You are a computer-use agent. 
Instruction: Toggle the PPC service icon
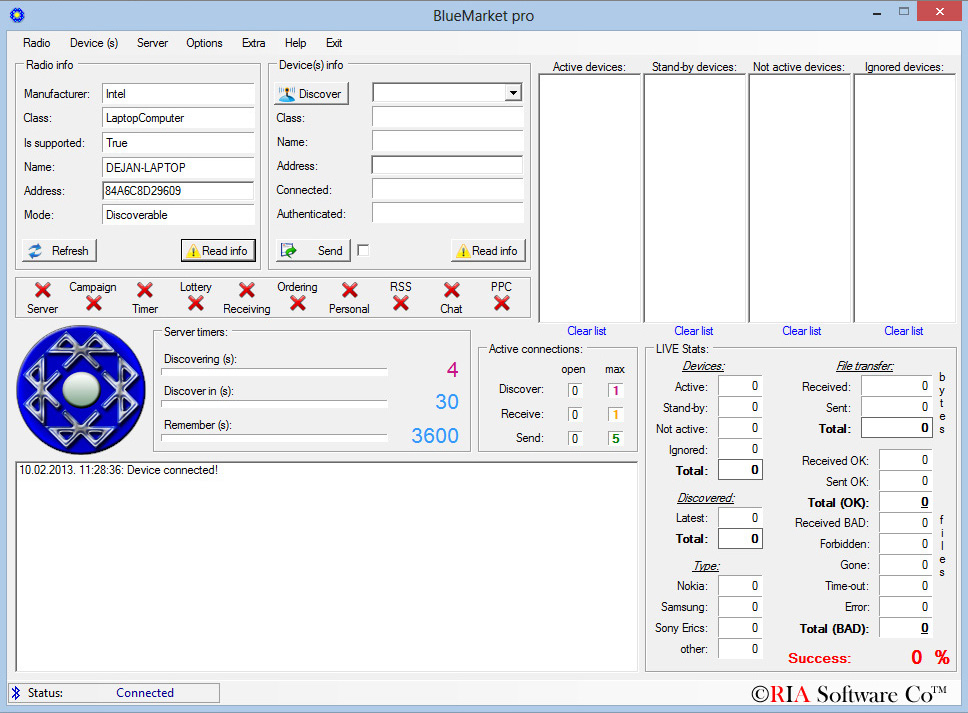tap(500, 302)
